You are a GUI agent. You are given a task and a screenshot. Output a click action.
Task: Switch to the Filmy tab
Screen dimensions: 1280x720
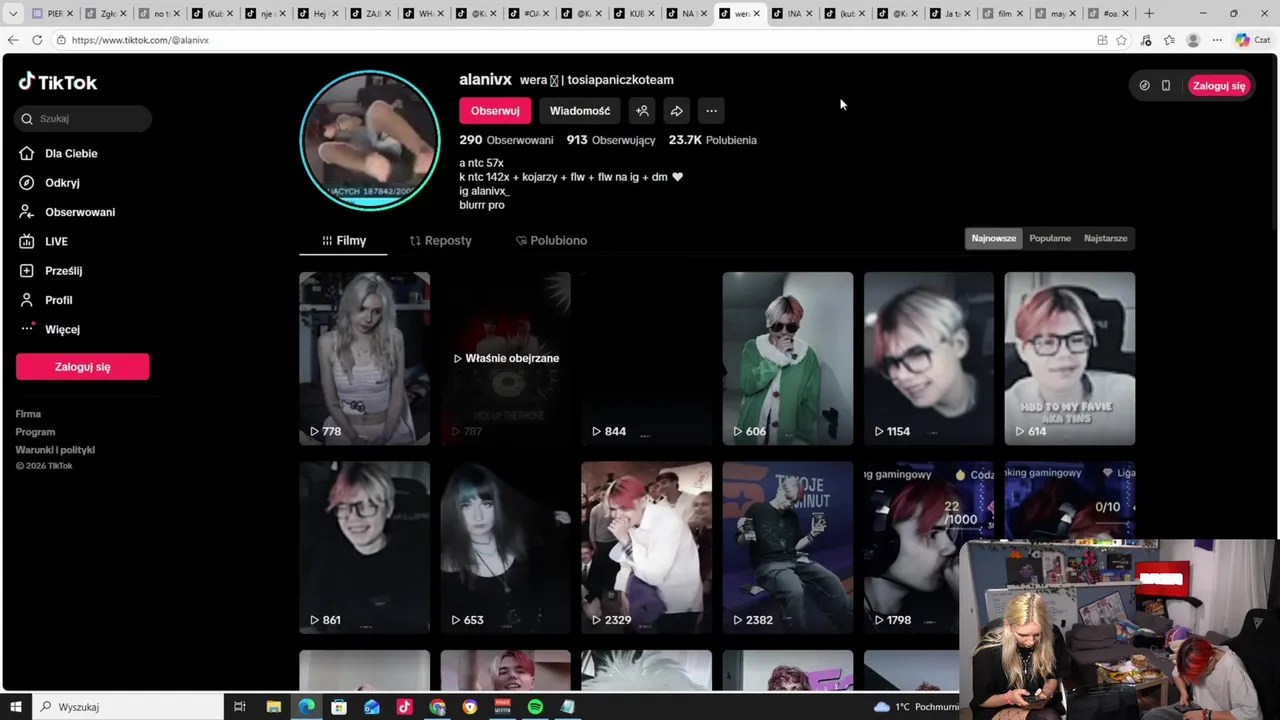(343, 241)
